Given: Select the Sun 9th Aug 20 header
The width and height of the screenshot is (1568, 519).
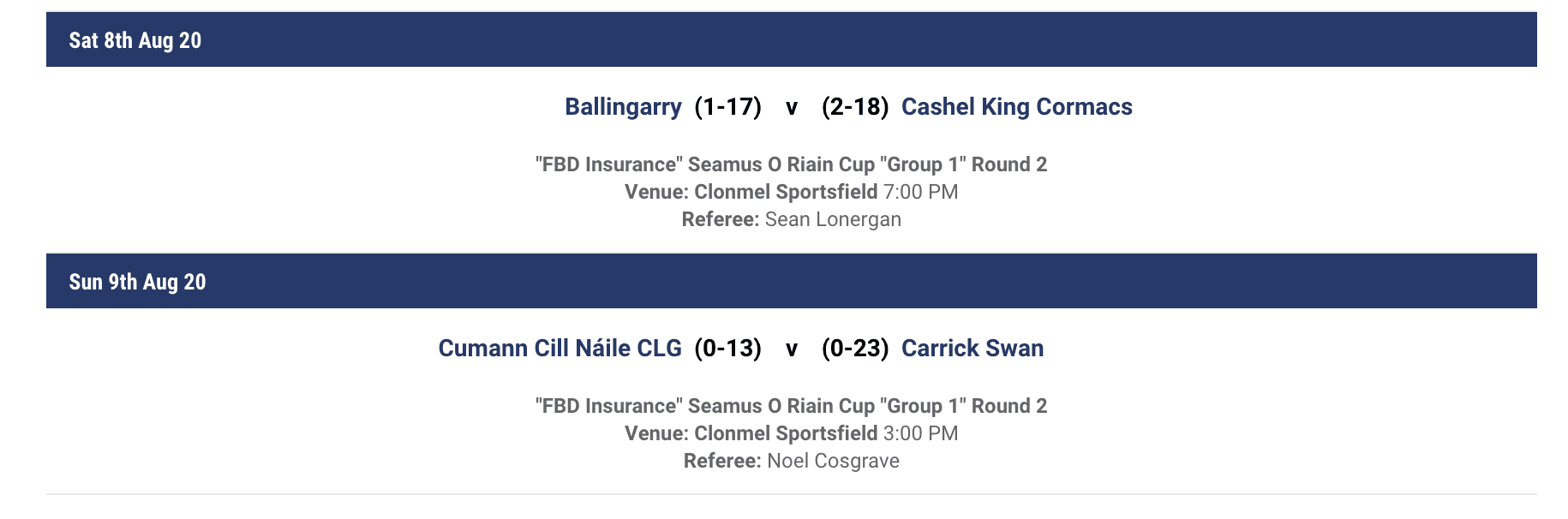Looking at the screenshot, I should (x=792, y=281).
